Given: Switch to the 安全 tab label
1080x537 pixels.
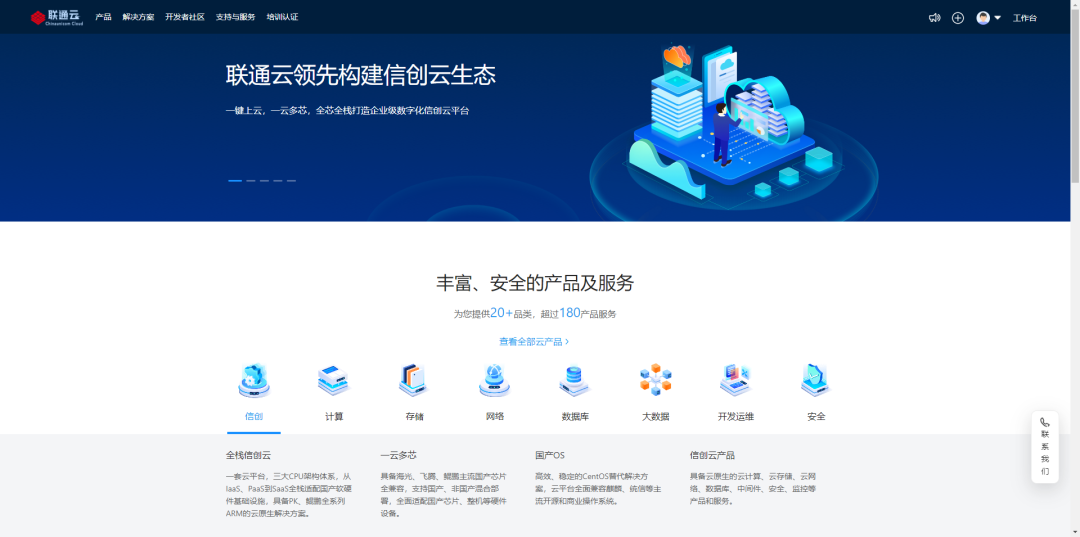Looking at the screenshot, I should pos(816,417).
